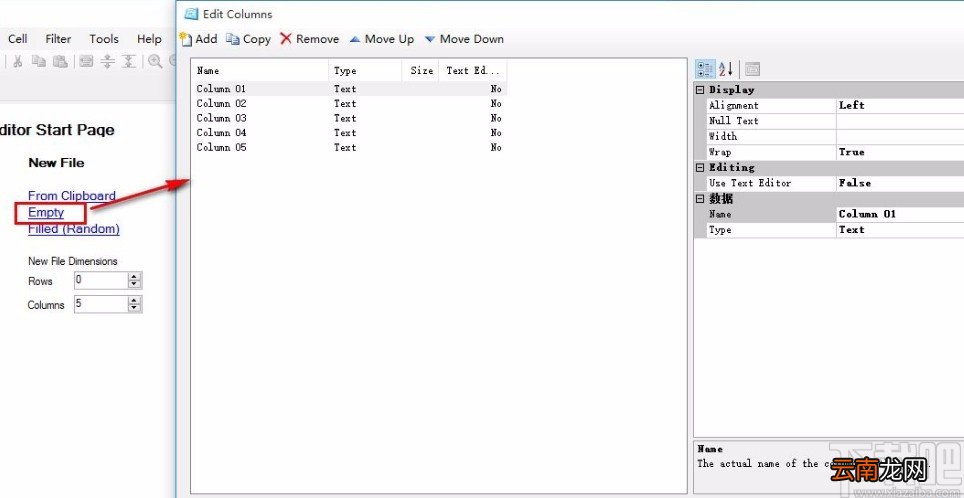Switch property grid to Categorized view

705,69
